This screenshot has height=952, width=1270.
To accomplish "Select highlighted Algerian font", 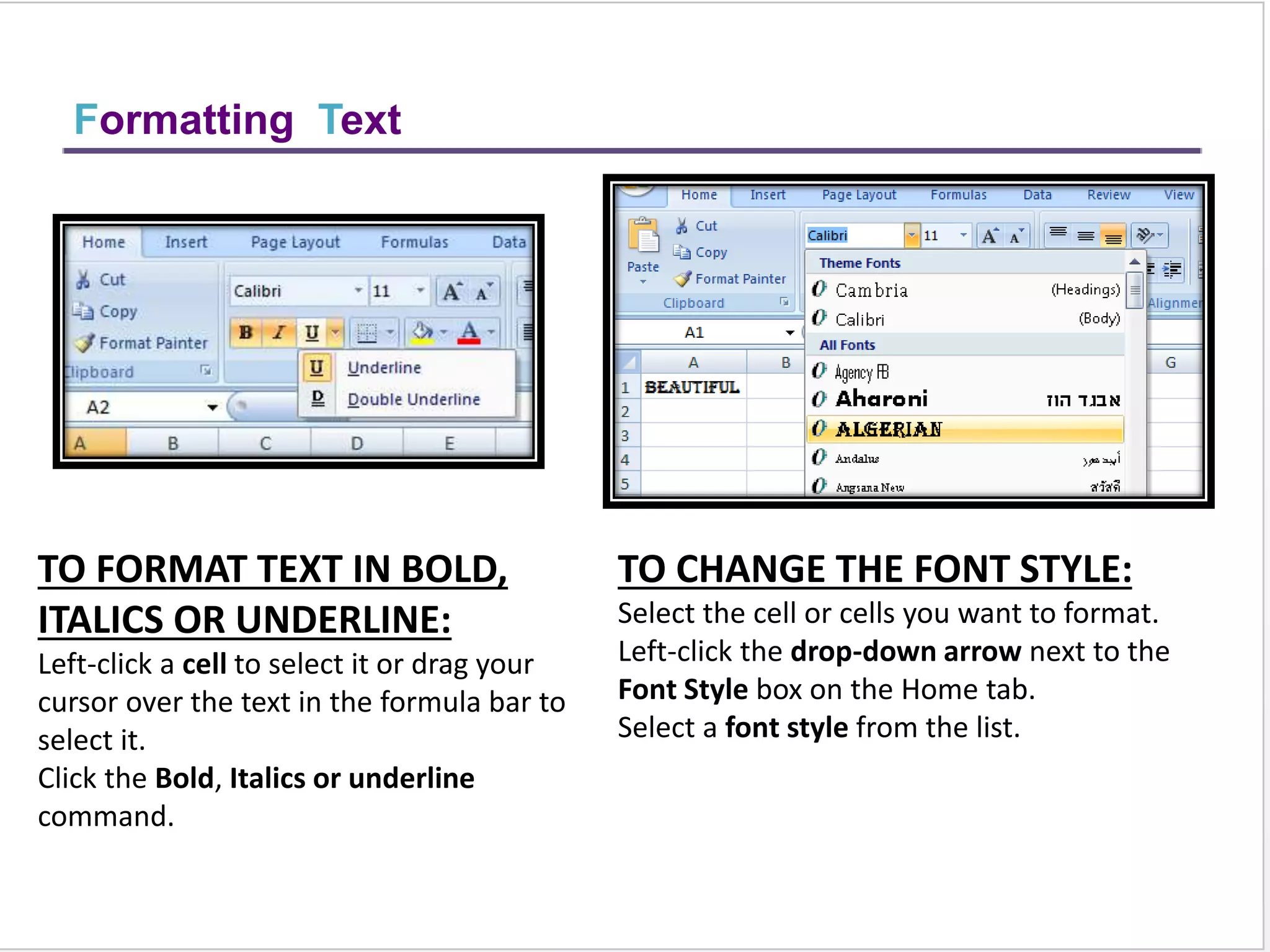I will (965, 429).
